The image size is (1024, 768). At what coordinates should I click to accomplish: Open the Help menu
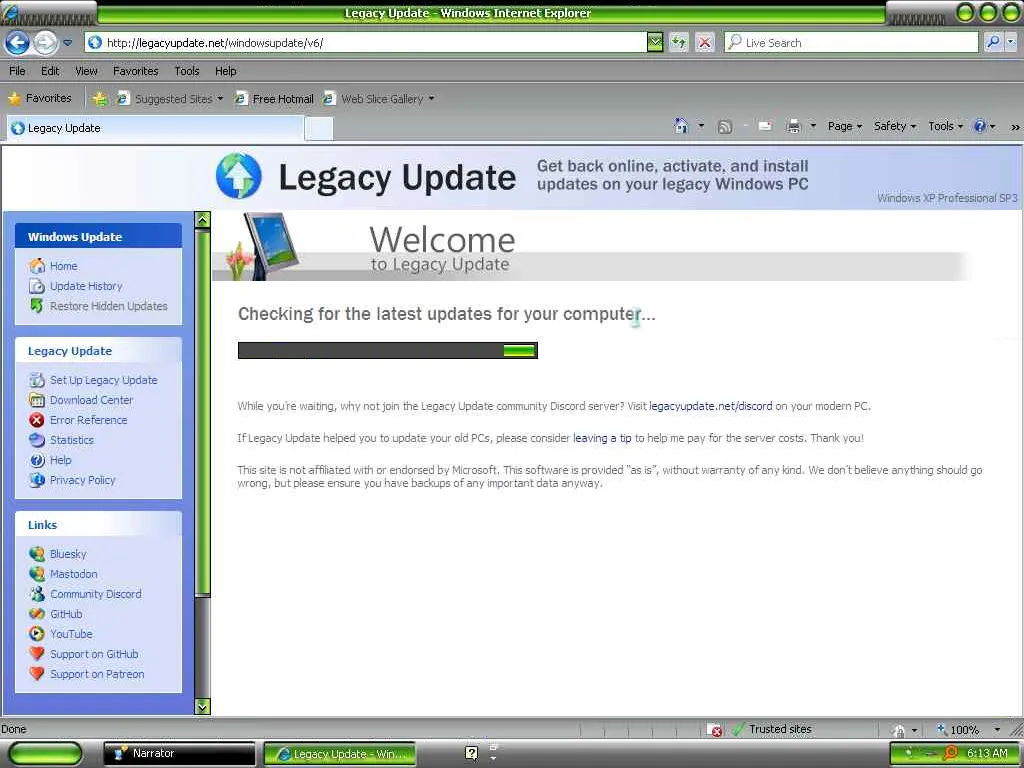click(226, 71)
